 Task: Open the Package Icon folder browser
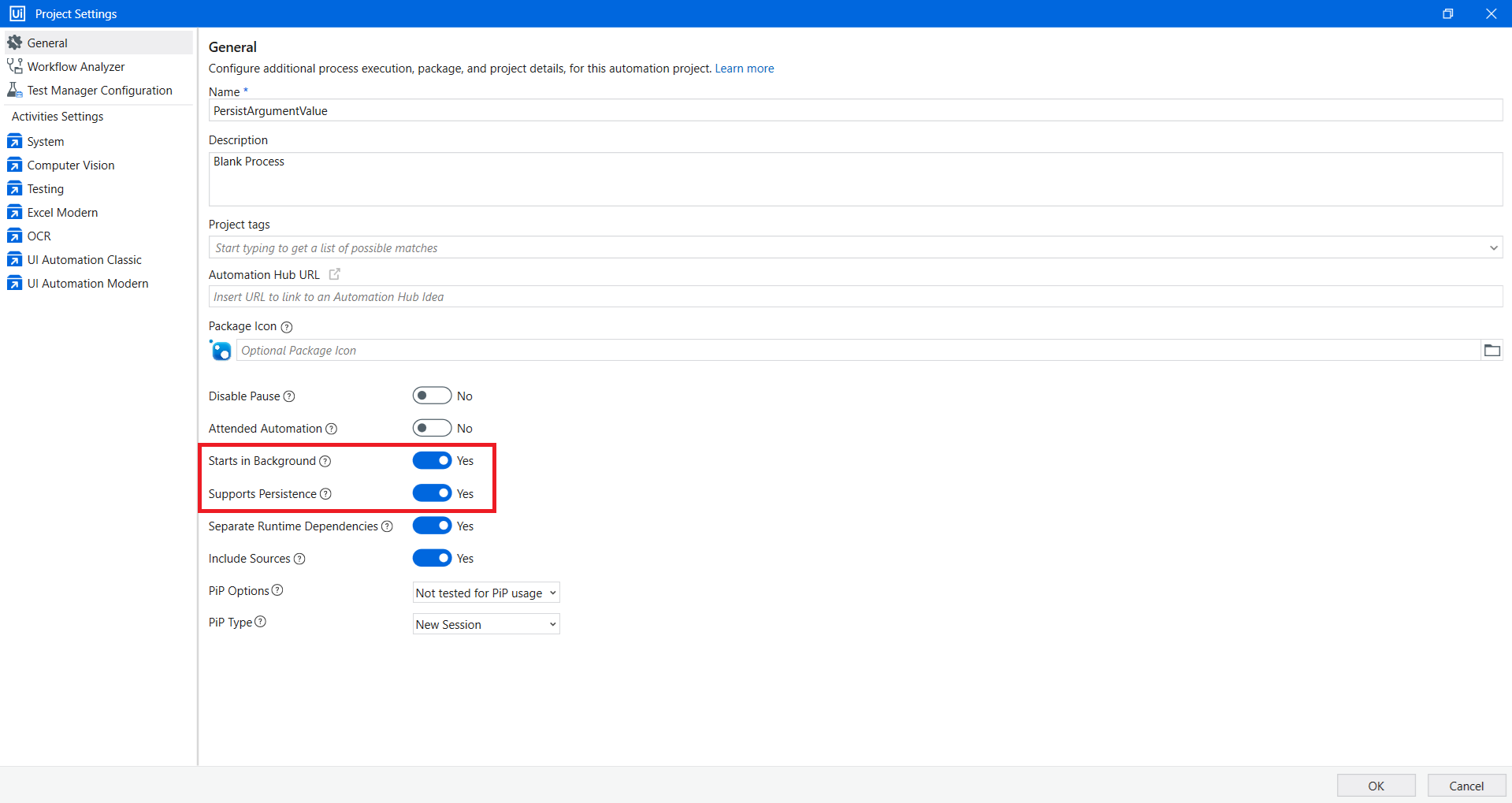point(1491,349)
